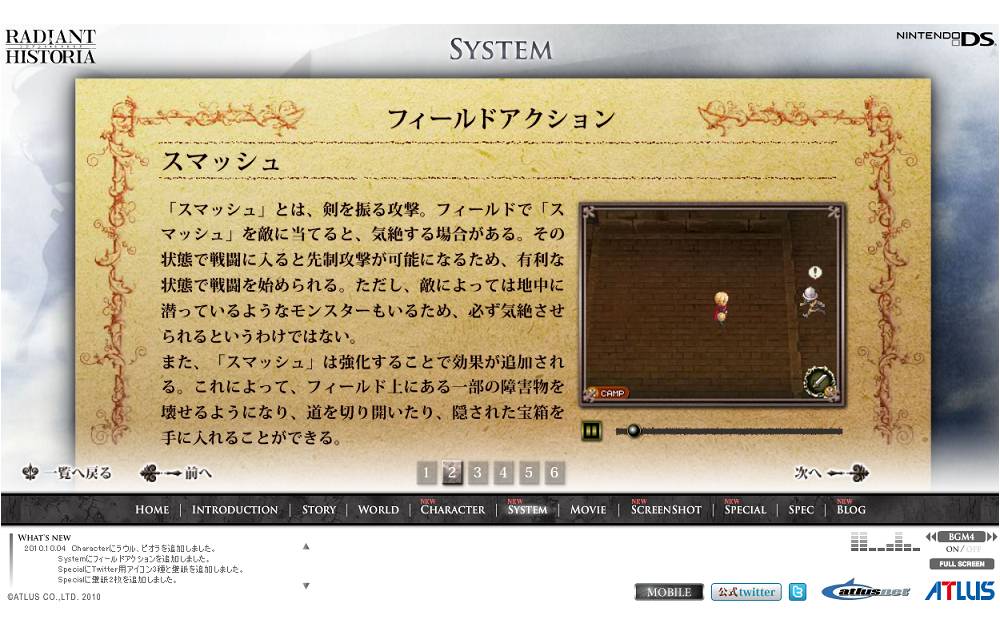Click the blue Twitter bird icon
The height and width of the screenshot is (636, 1000).
[x=798, y=592]
